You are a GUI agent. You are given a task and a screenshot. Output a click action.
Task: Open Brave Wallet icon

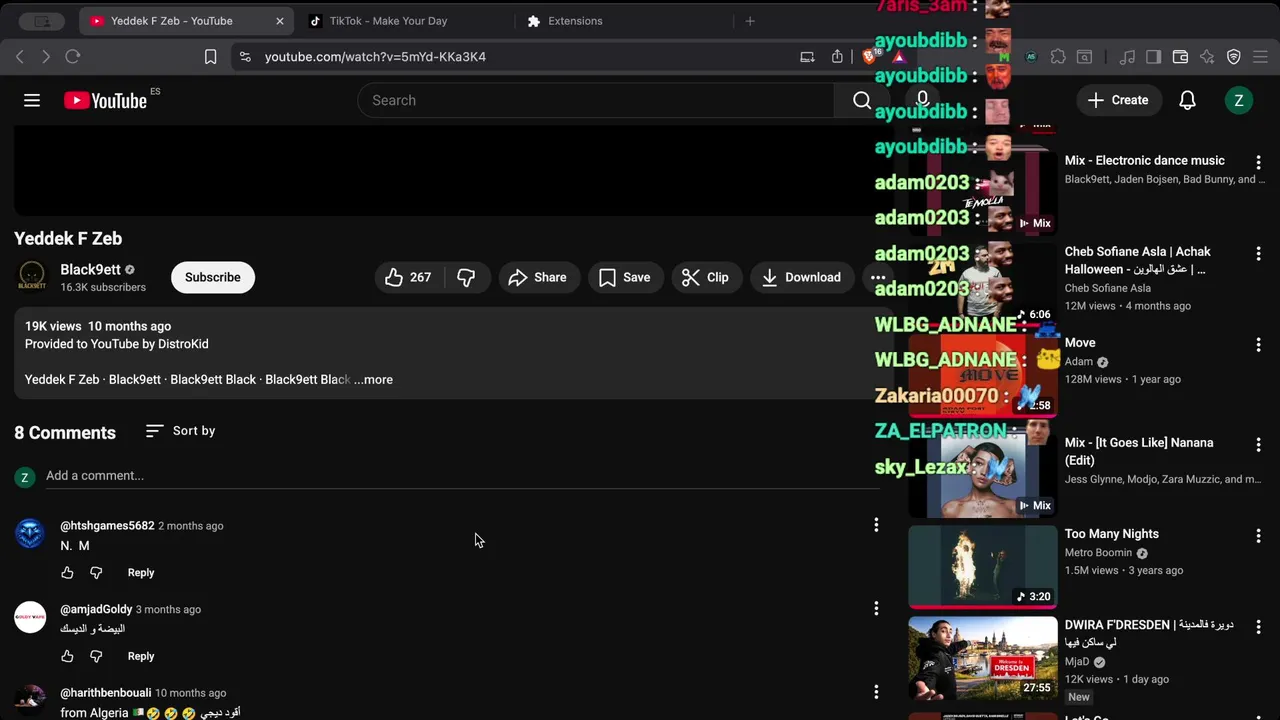[x=1180, y=57]
